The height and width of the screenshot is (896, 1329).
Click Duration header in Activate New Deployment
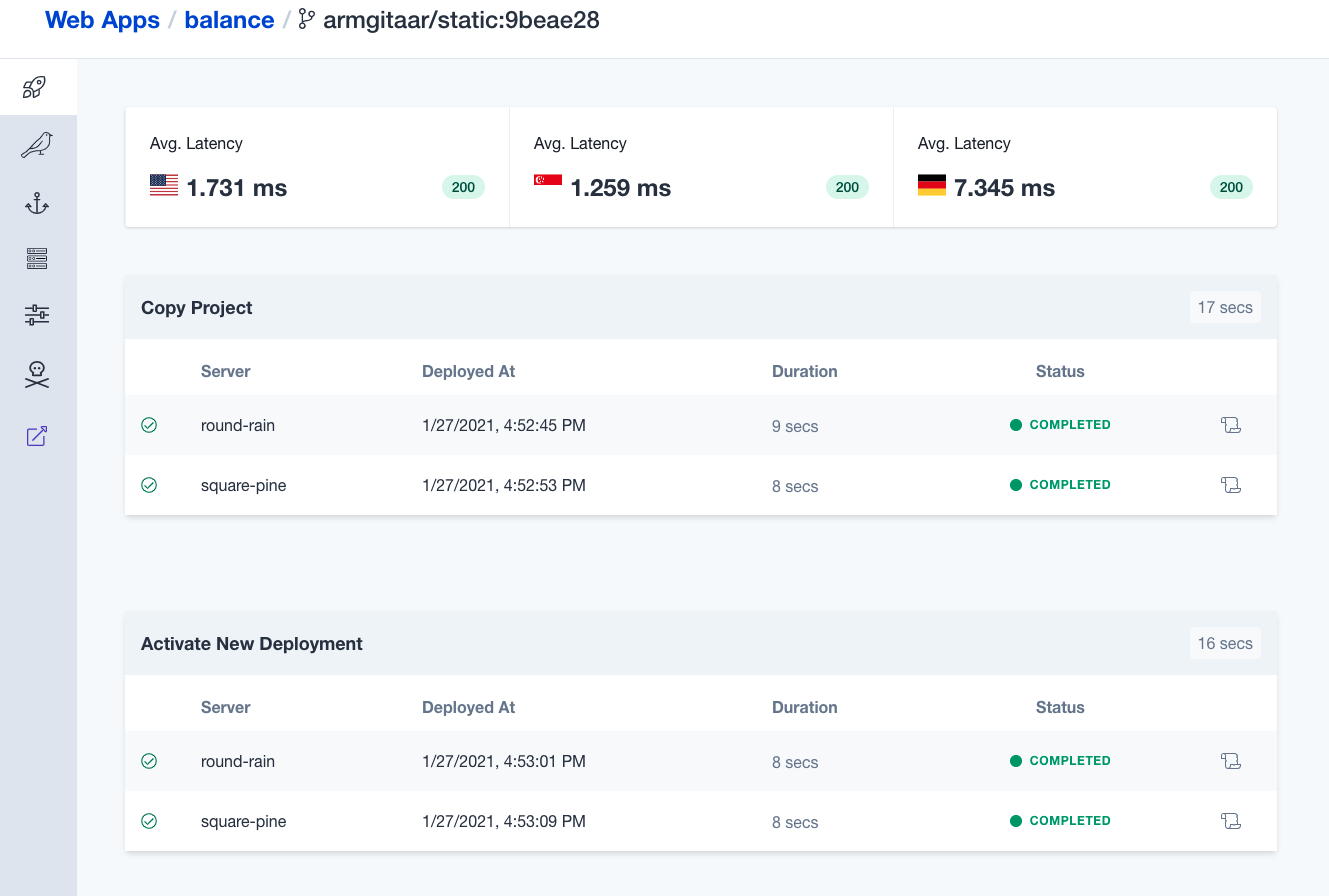point(805,707)
